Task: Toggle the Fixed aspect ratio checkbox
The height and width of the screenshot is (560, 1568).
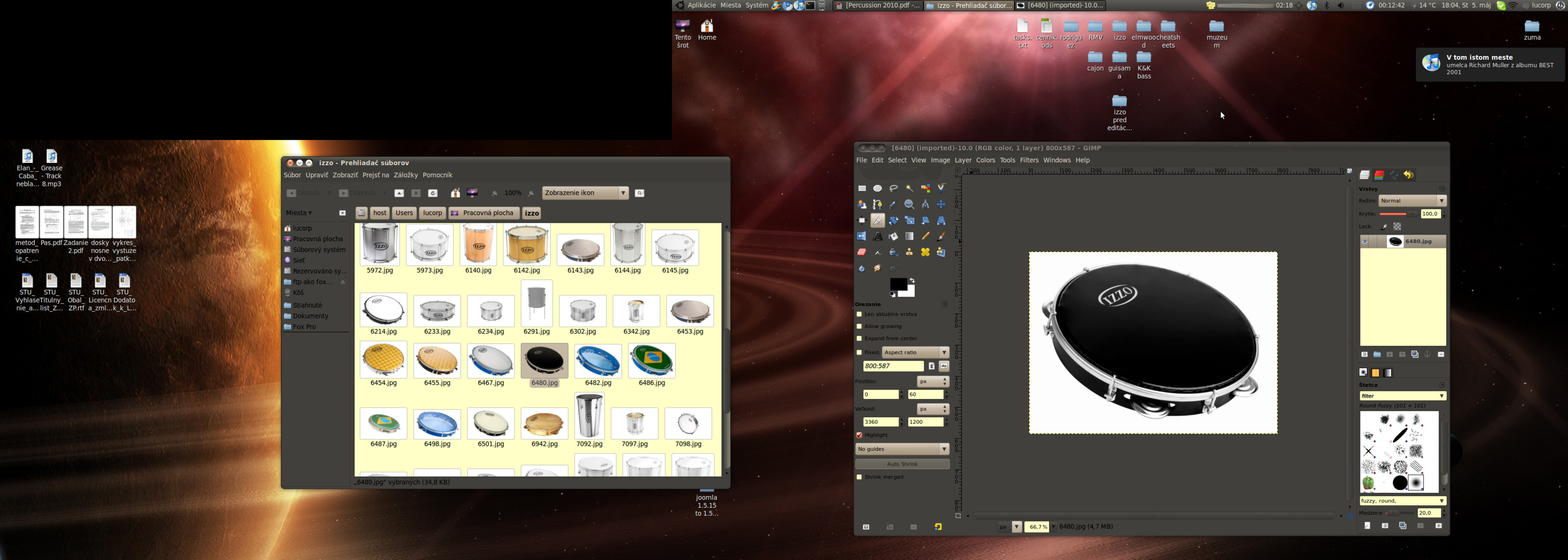Action: pyautogui.click(x=859, y=352)
